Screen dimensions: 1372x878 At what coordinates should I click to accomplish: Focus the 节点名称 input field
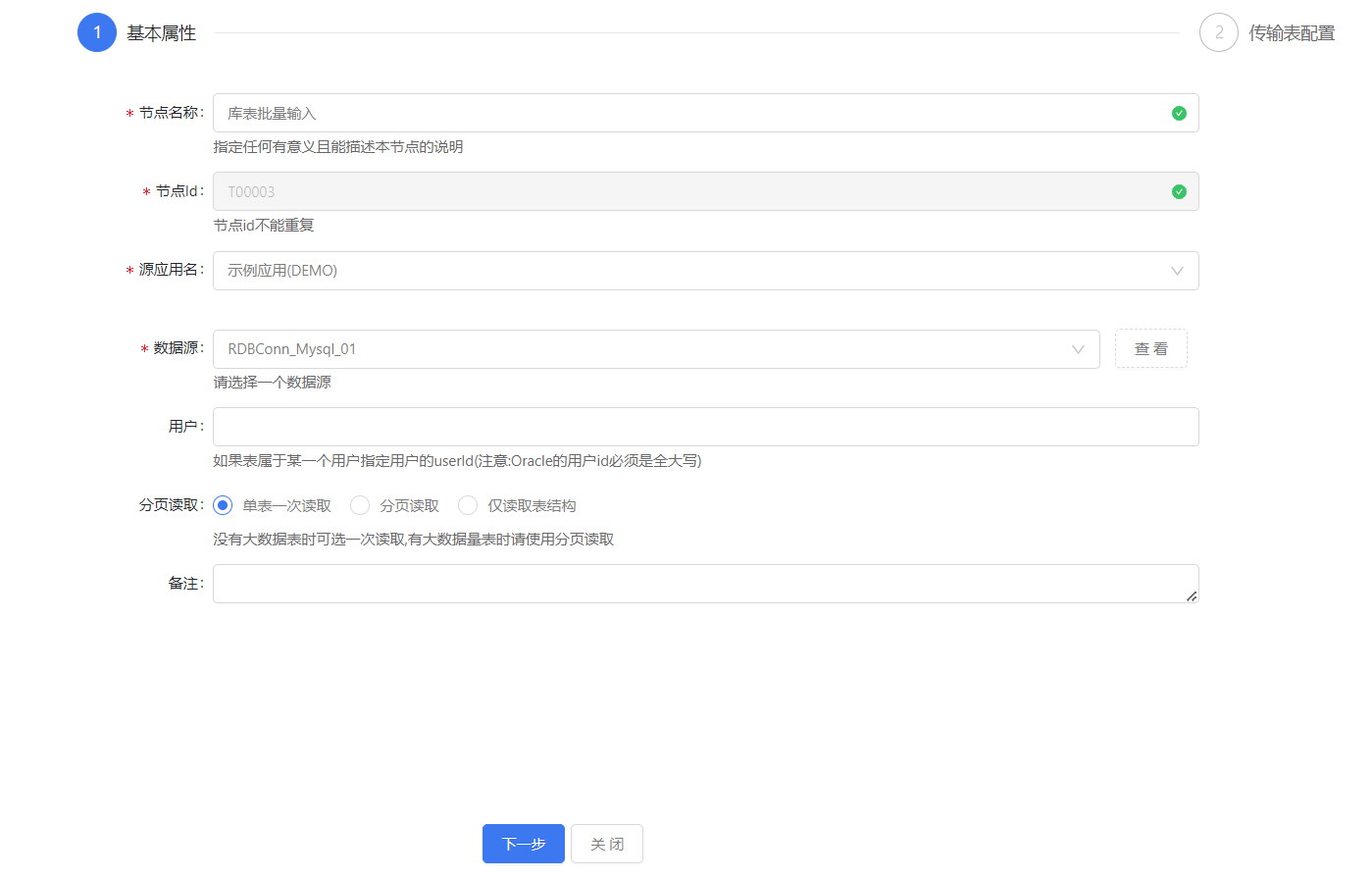686,113
